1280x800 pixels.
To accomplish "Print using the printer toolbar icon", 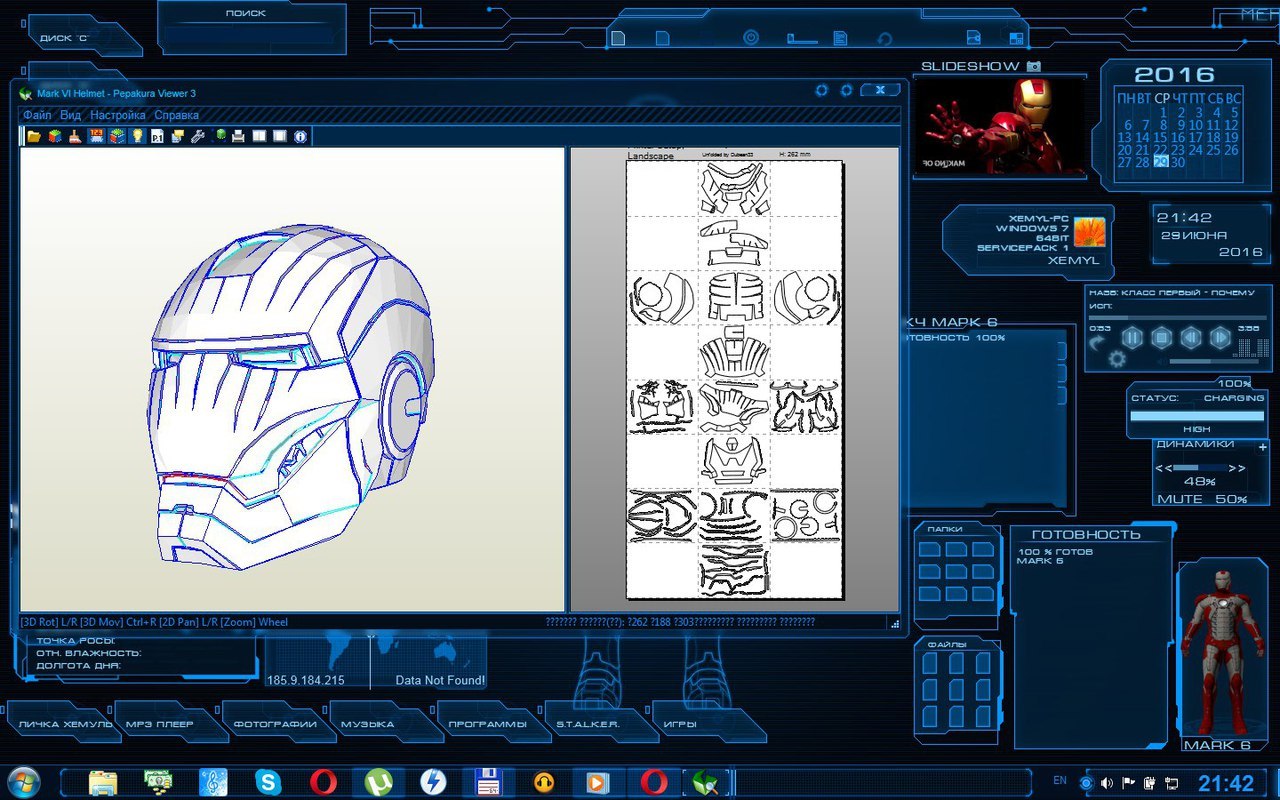I will coord(238,136).
